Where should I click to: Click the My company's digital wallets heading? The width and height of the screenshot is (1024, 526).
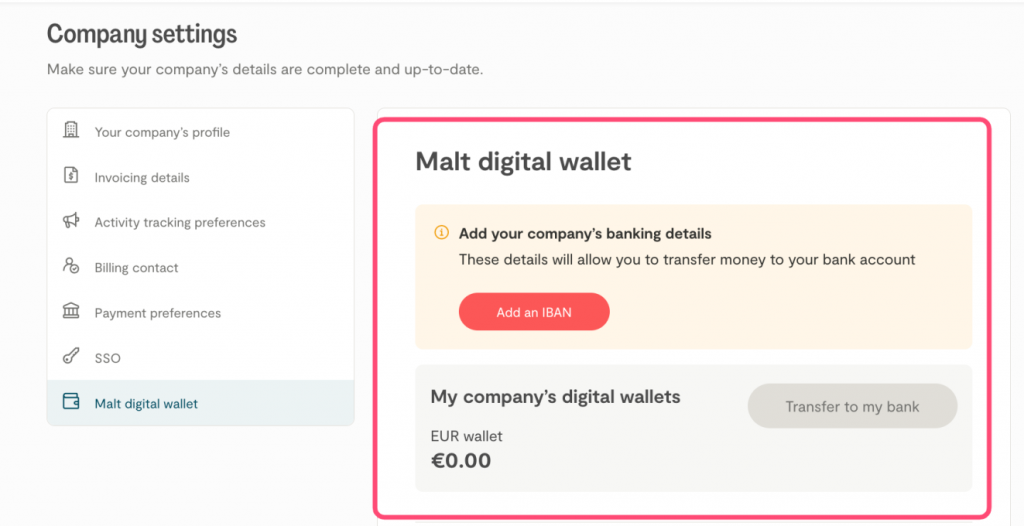pos(555,397)
